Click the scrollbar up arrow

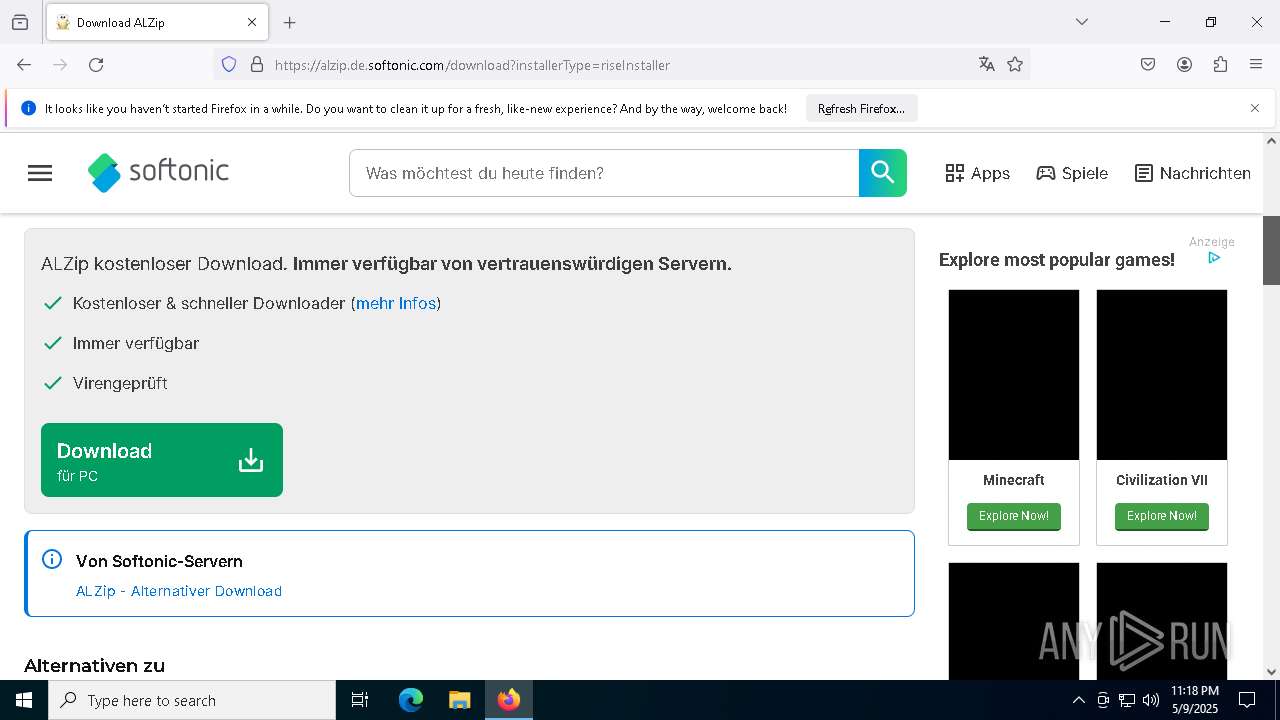(x=1271, y=141)
